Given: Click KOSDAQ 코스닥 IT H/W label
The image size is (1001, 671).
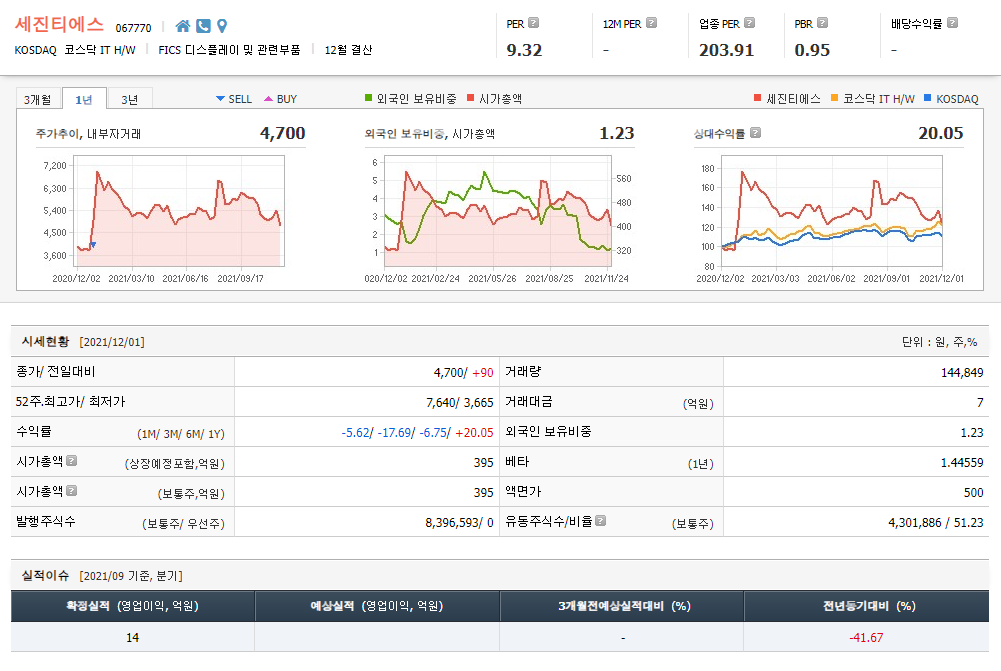Looking at the screenshot, I should point(75,50).
